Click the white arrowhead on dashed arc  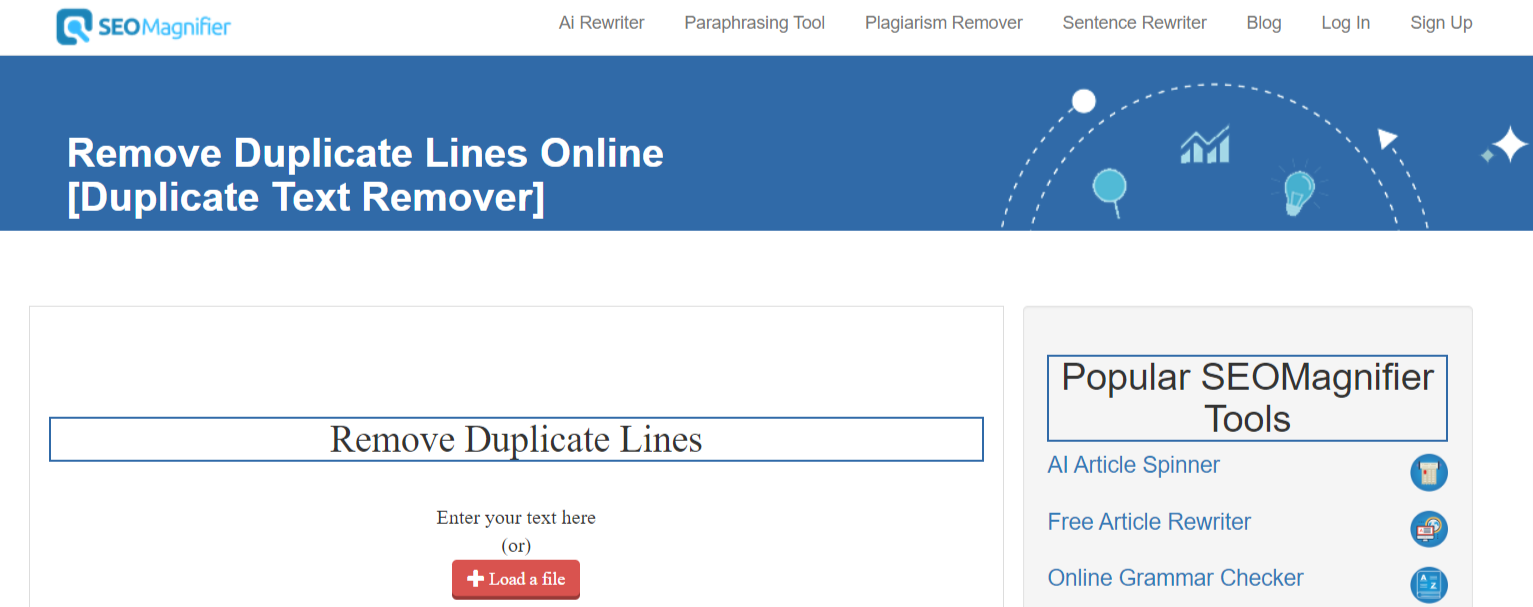click(1387, 139)
